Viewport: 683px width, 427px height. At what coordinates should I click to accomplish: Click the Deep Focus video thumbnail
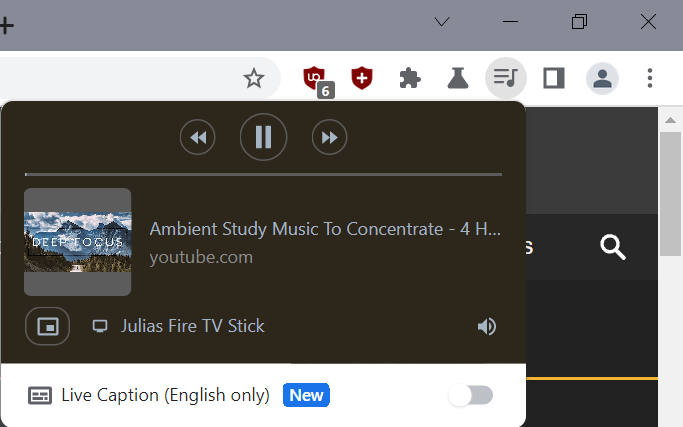pyautogui.click(x=77, y=242)
